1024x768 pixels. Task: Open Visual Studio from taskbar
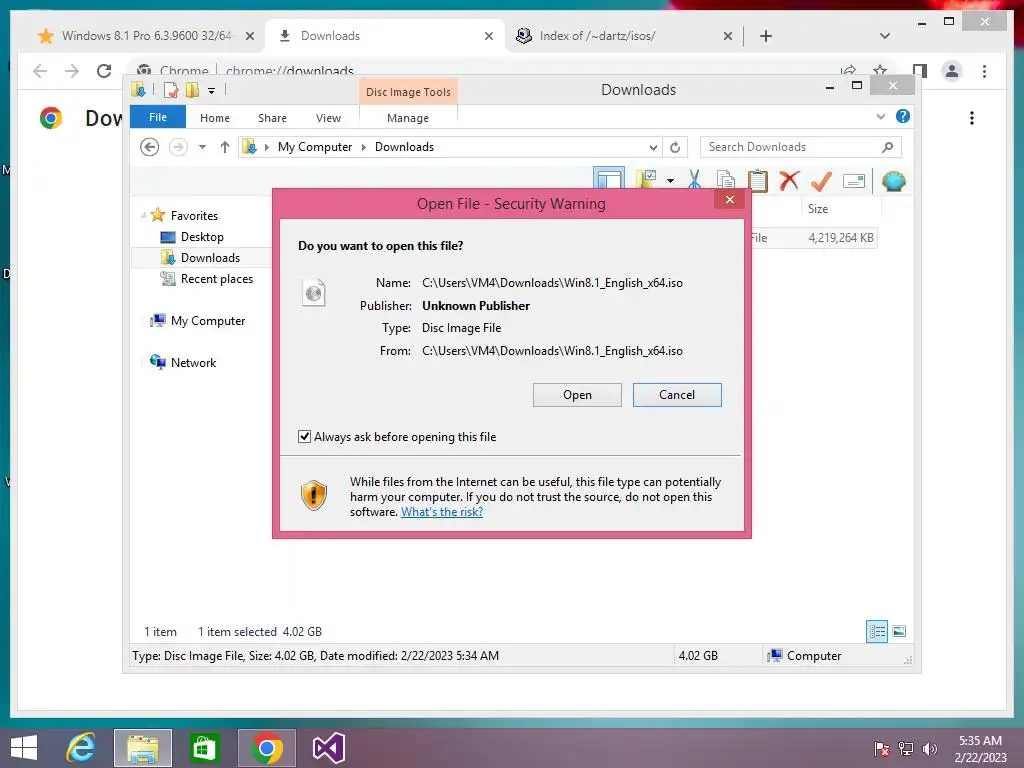click(328, 748)
